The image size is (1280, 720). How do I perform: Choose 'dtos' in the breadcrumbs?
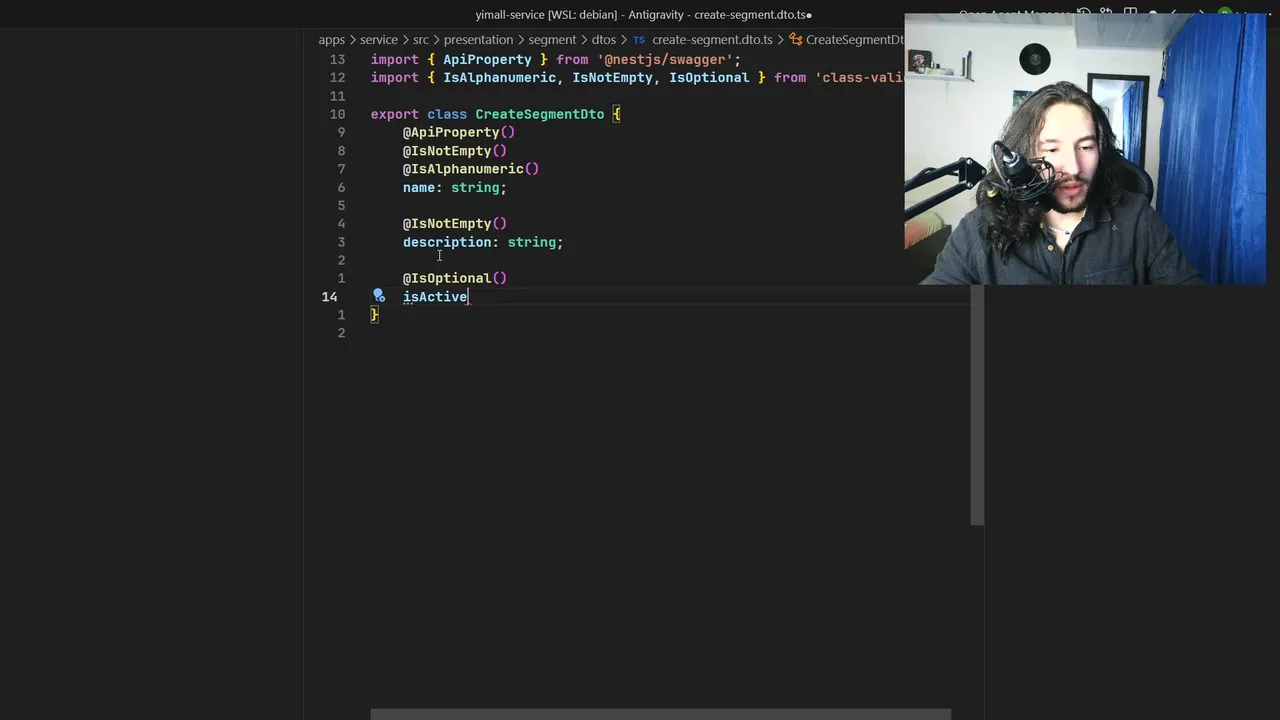604,40
